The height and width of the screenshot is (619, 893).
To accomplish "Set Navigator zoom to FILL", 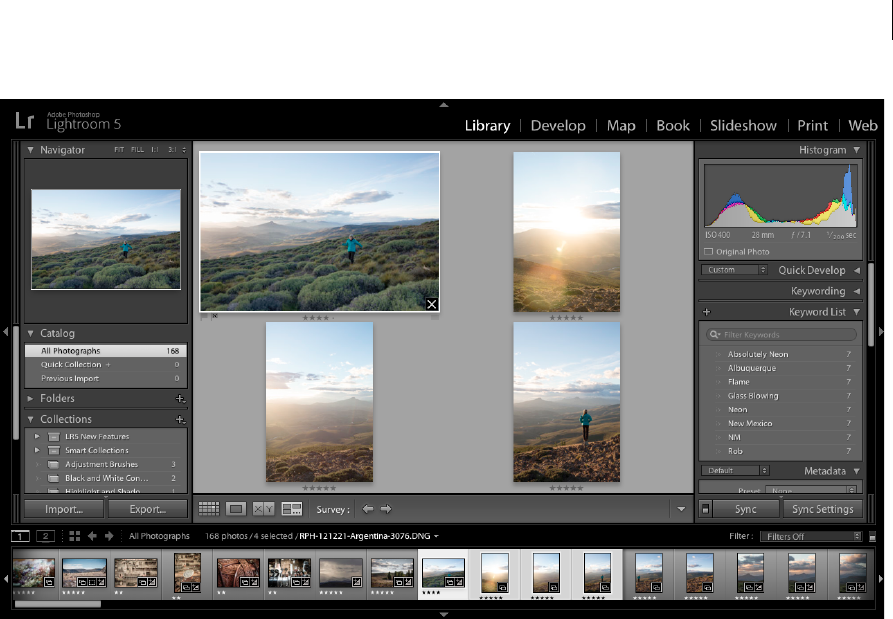I will tap(137, 150).
